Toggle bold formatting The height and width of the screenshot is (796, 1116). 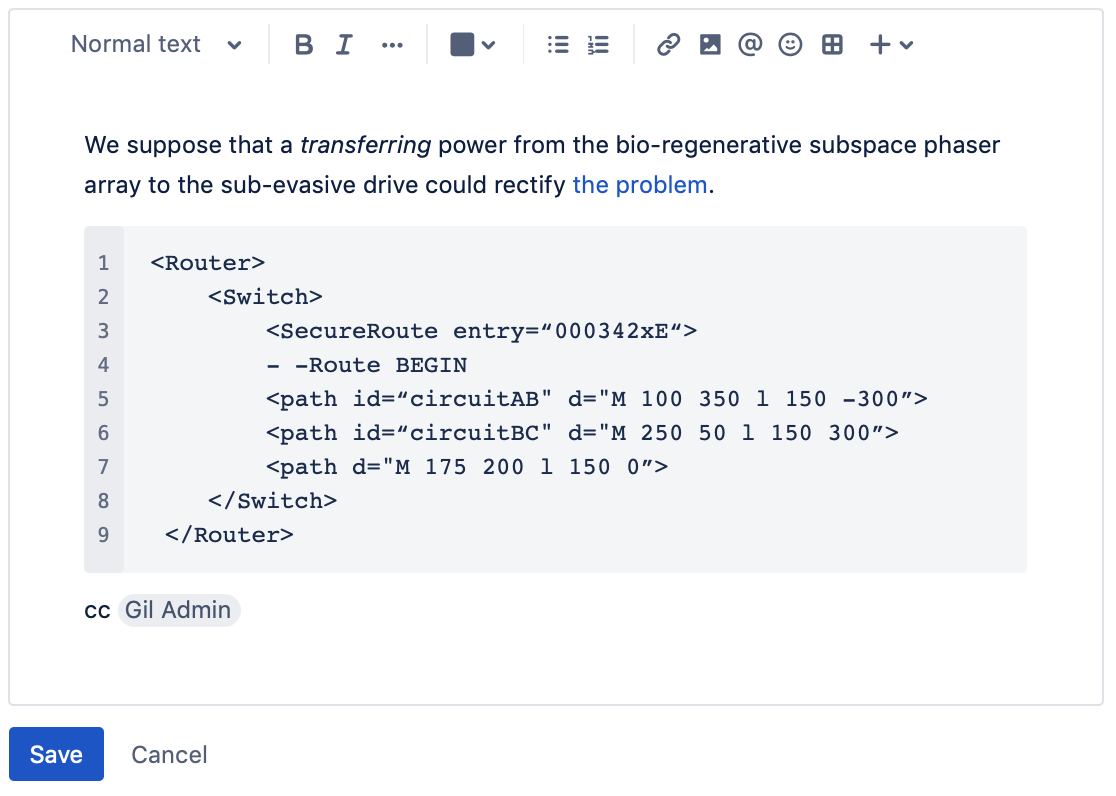pyautogui.click(x=304, y=45)
